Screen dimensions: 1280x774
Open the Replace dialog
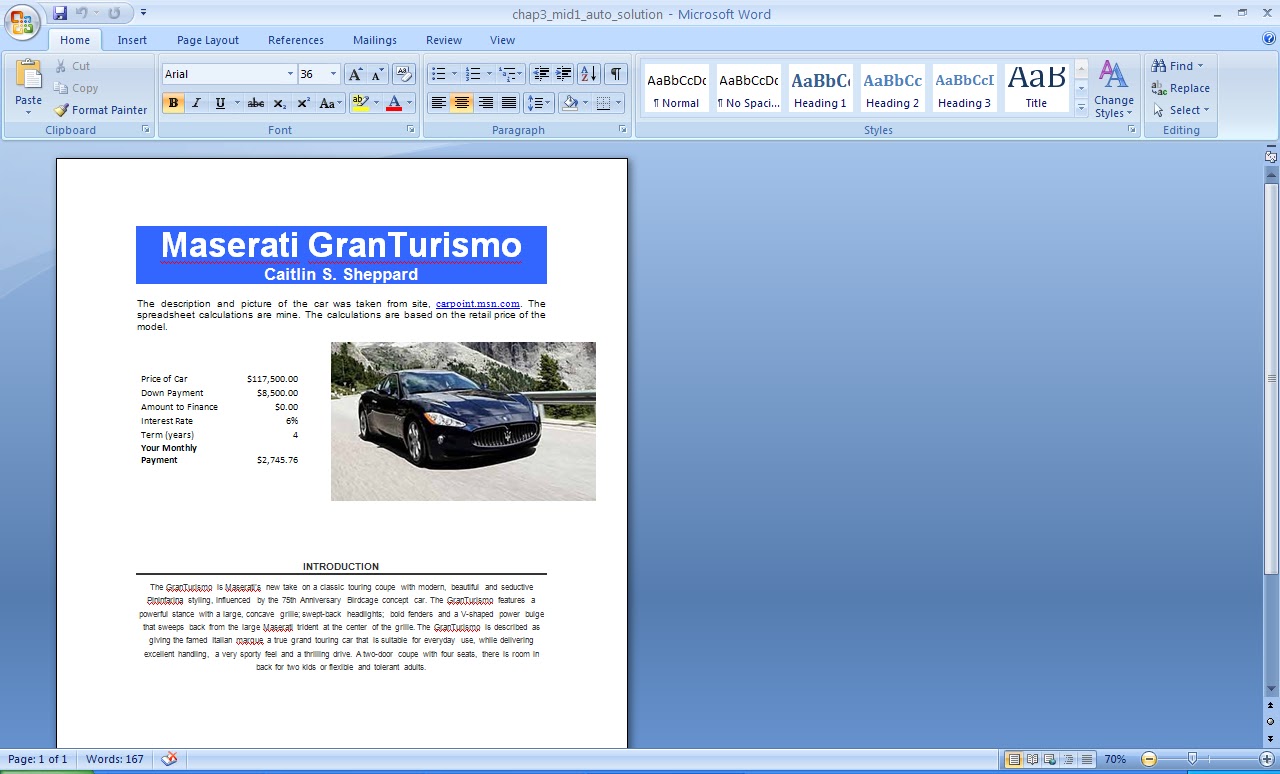pos(1181,88)
